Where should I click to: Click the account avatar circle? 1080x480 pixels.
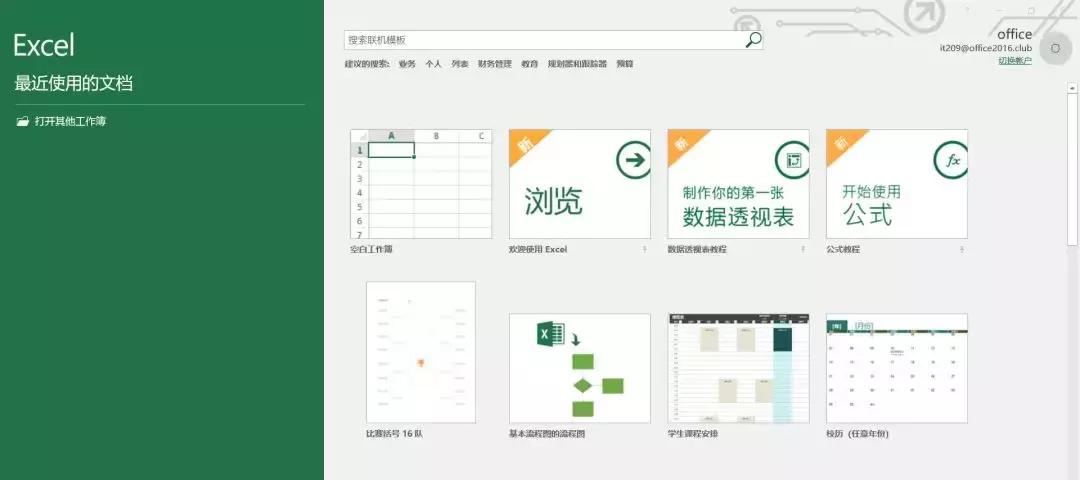coord(1055,48)
